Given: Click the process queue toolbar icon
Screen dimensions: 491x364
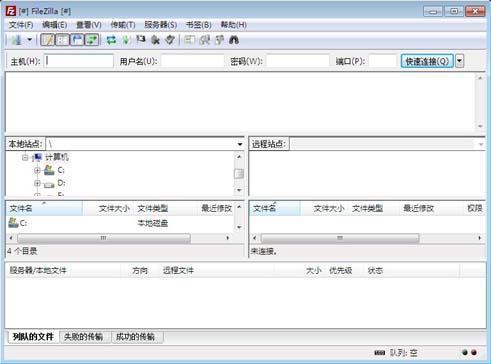Looking at the screenshot, I should [126, 40].
